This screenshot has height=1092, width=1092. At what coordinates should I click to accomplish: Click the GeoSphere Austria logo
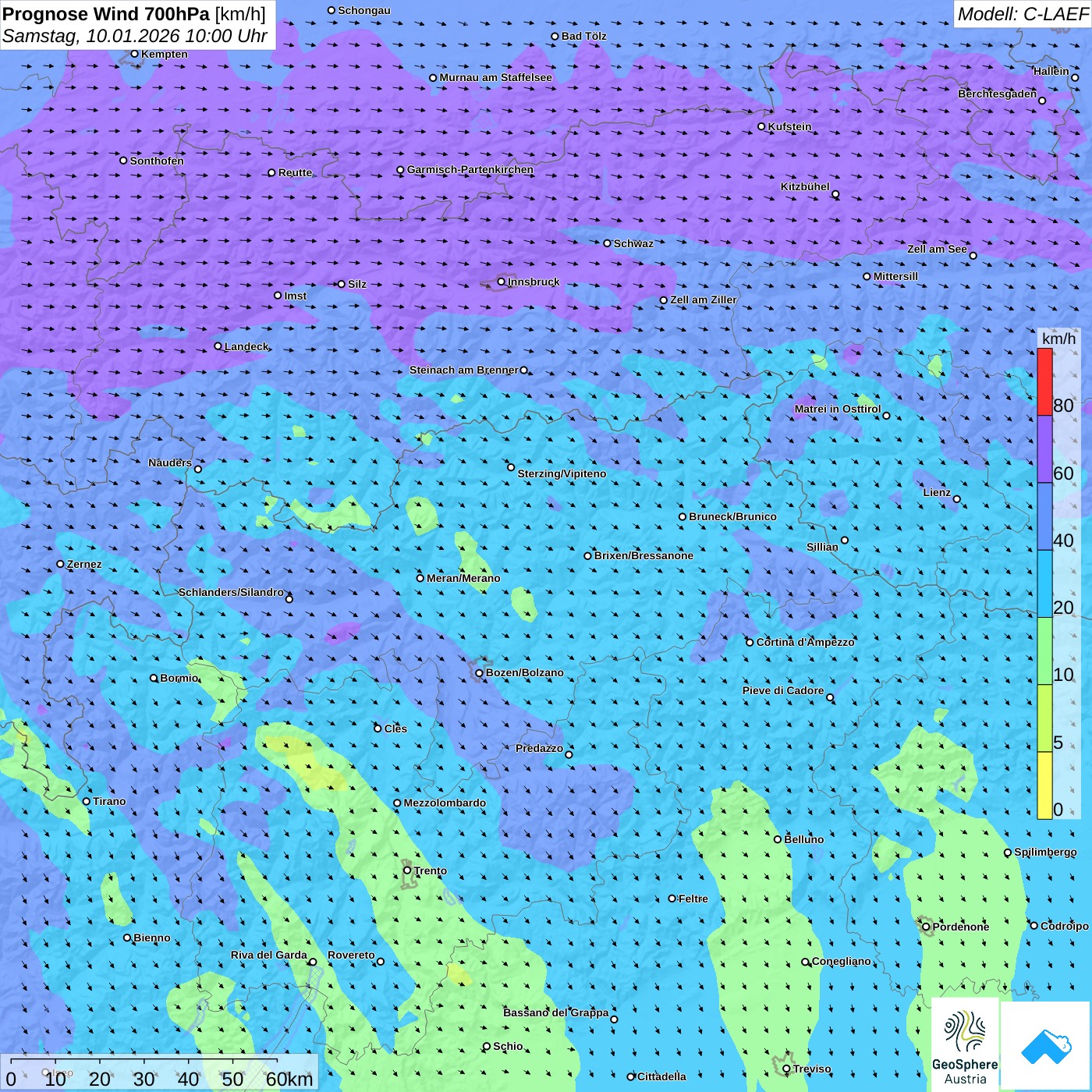tap(965, 1044)
